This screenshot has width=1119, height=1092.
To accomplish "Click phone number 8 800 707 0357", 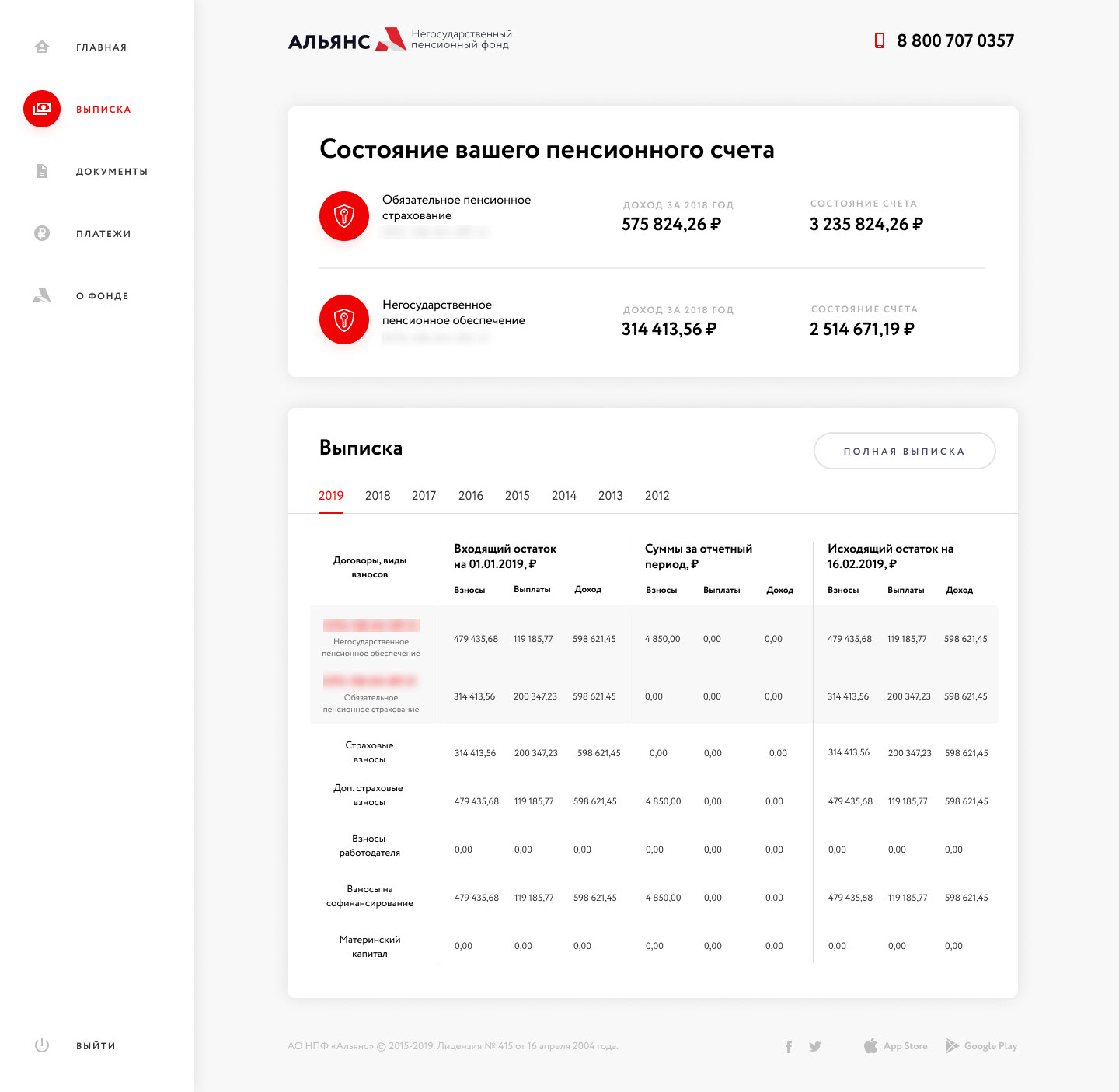I will (x=956, y=40).
